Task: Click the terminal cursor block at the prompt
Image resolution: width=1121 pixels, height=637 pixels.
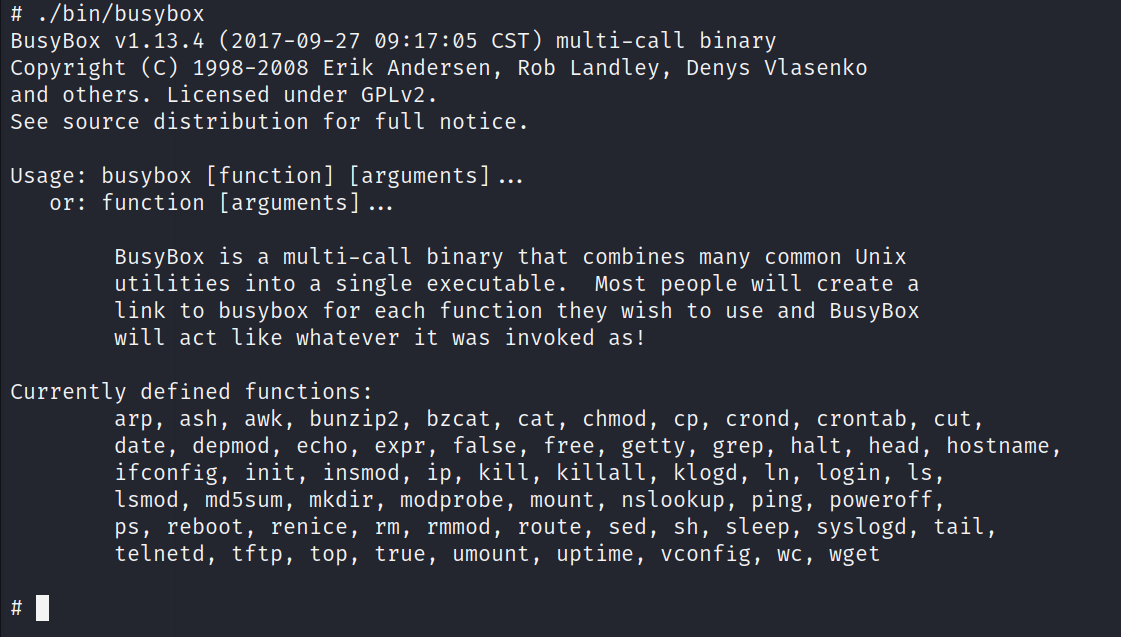Action: click(42, 608)
